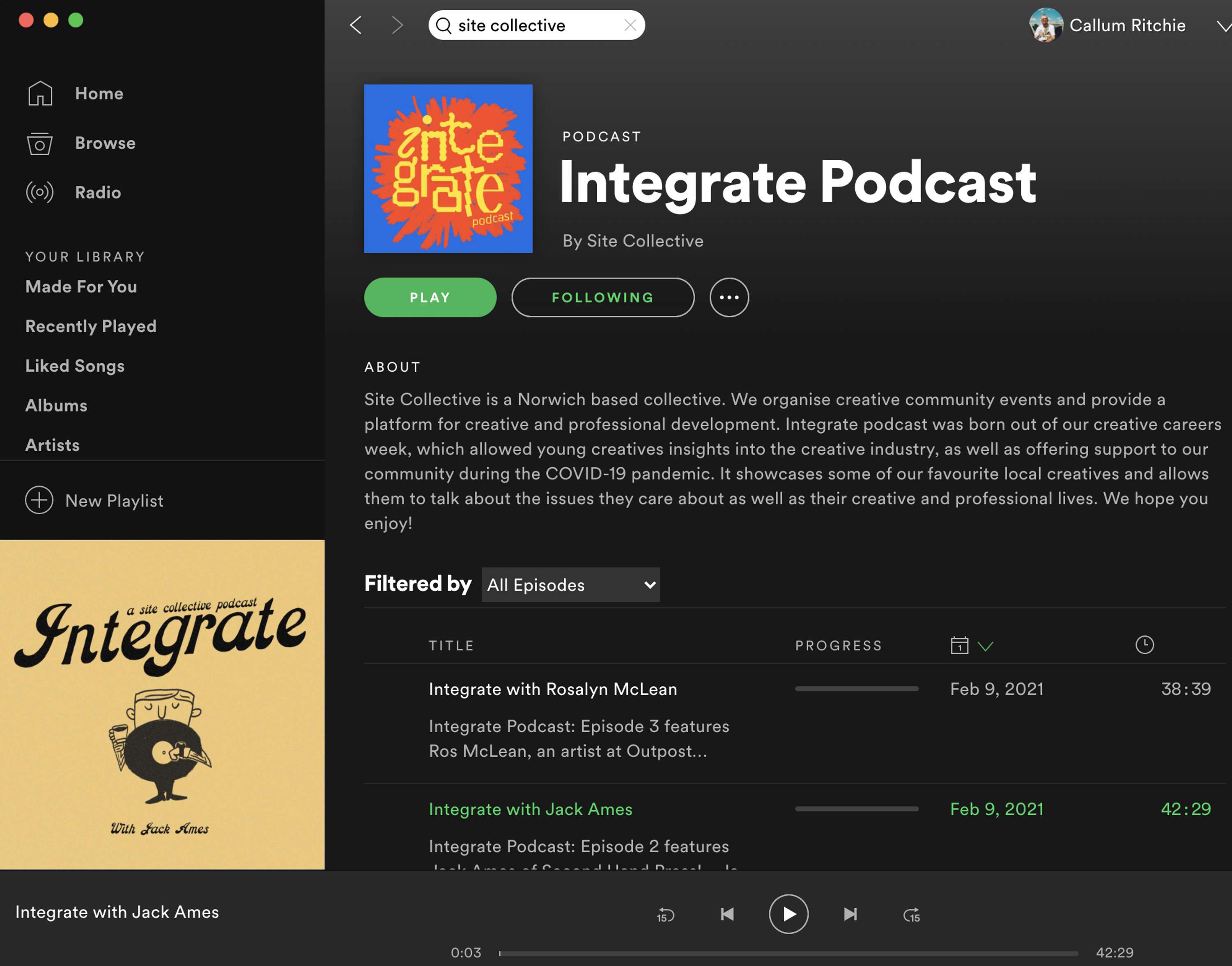The width and height of the screenshot is (1232, 966).
Task: Close the window with red button
Action: (26, 21)
